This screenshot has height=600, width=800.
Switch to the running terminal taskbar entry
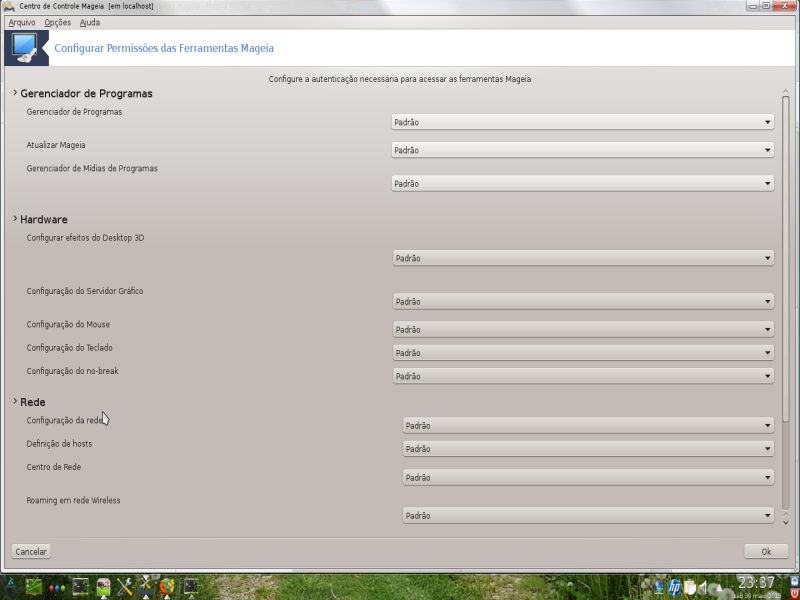191,587
